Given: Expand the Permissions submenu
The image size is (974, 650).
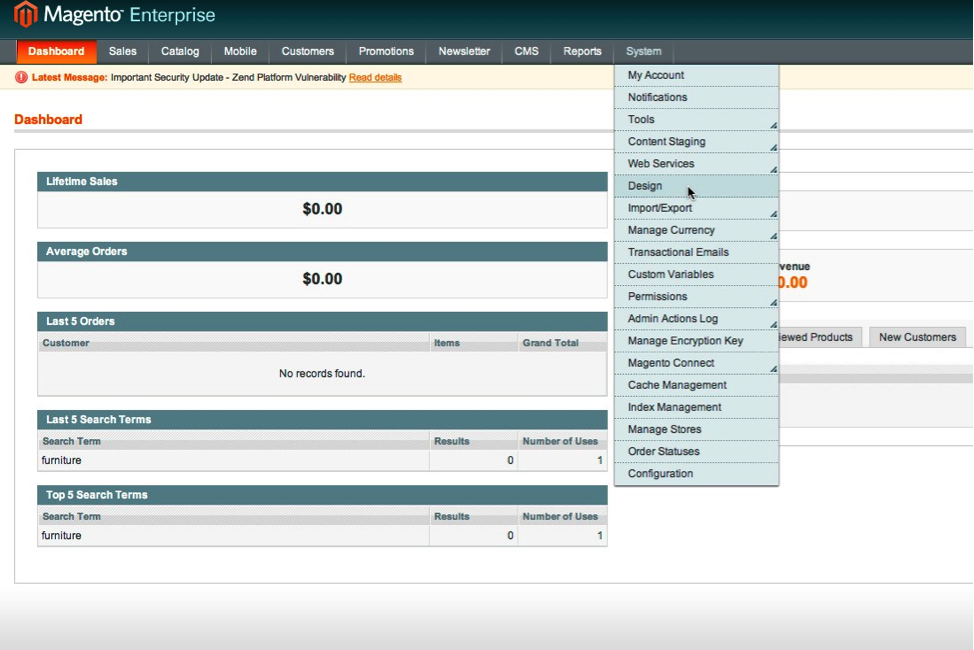Looking at the screenshot, I should click(696, 297).
